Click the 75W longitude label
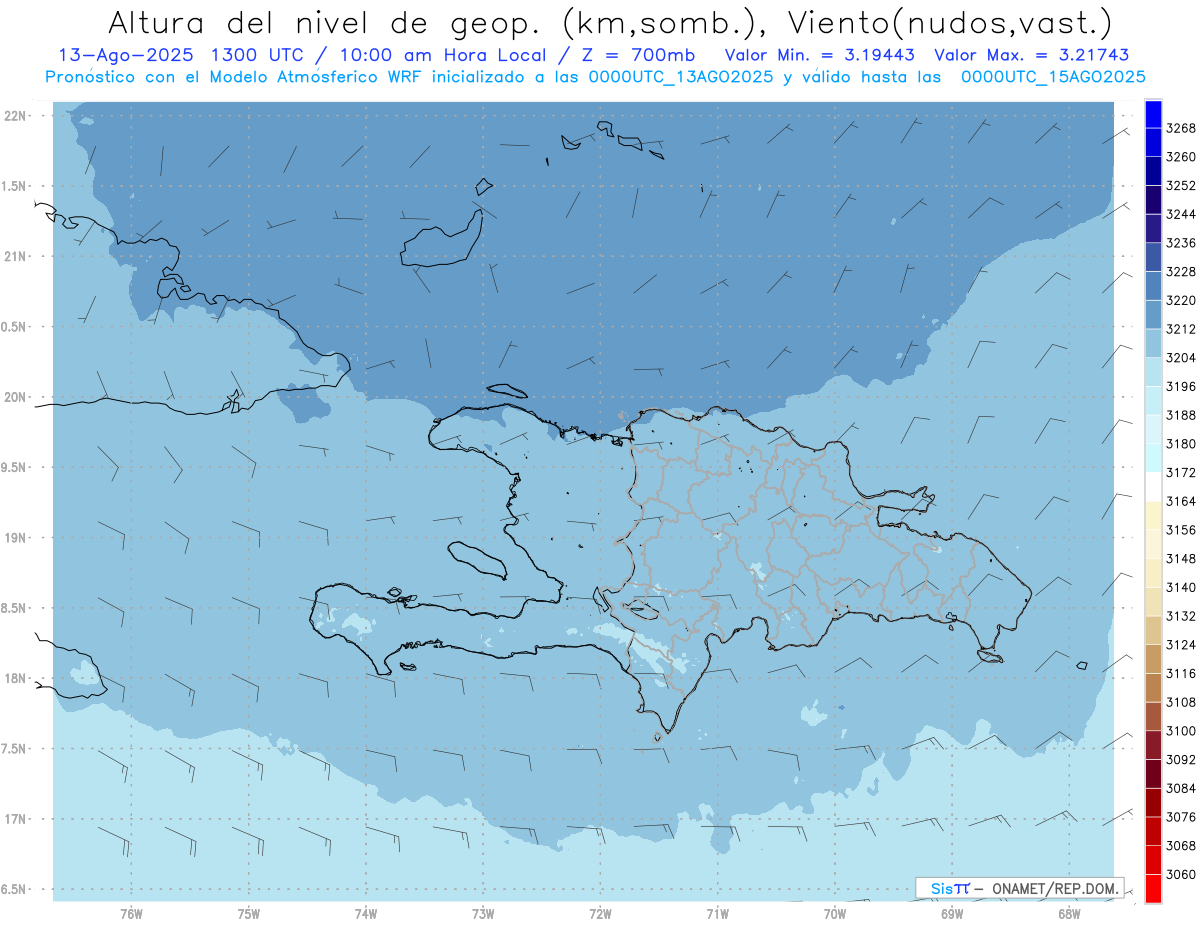 [249, 914]
